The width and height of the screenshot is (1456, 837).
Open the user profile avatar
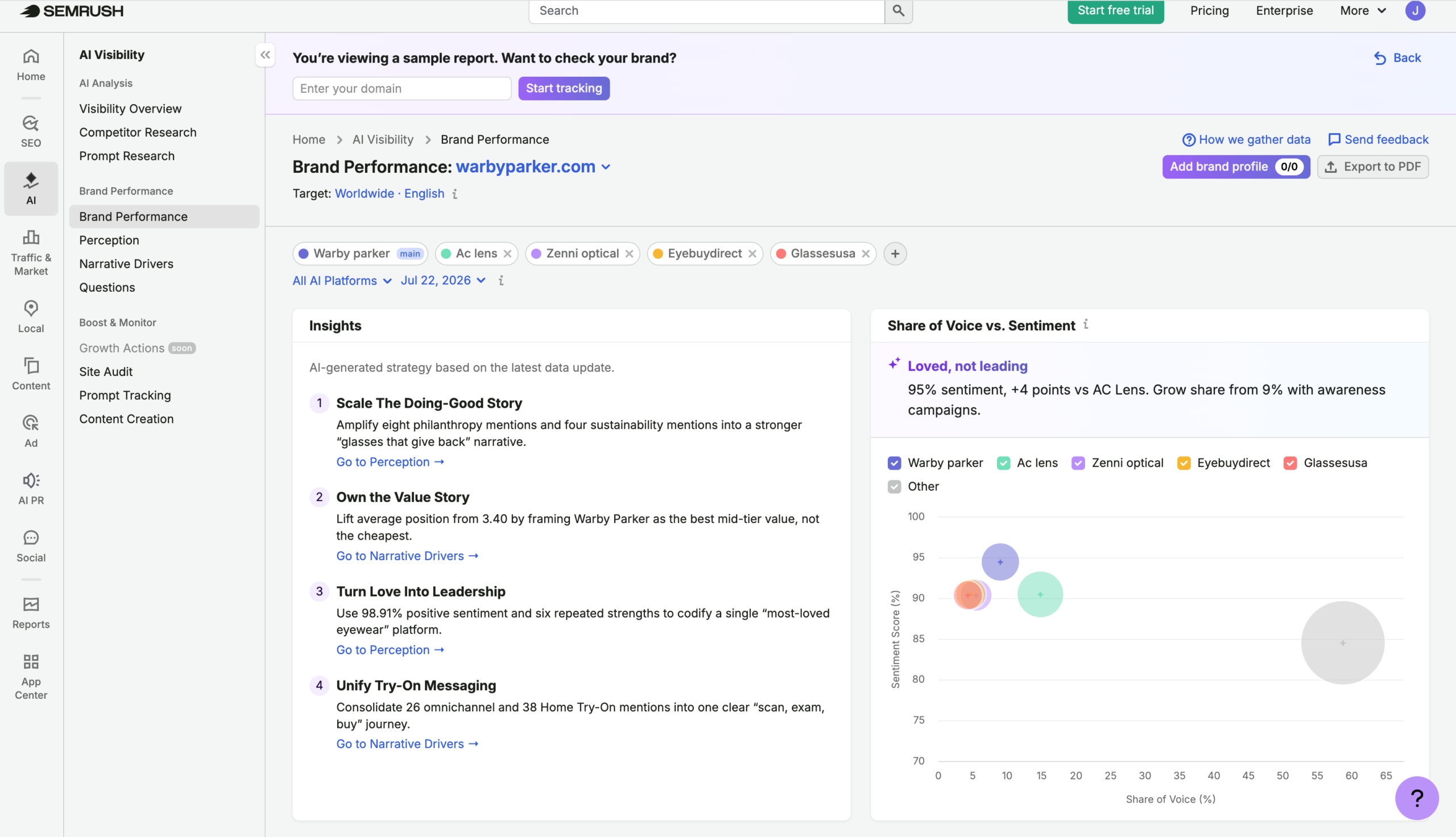[x=1415, y=10]
